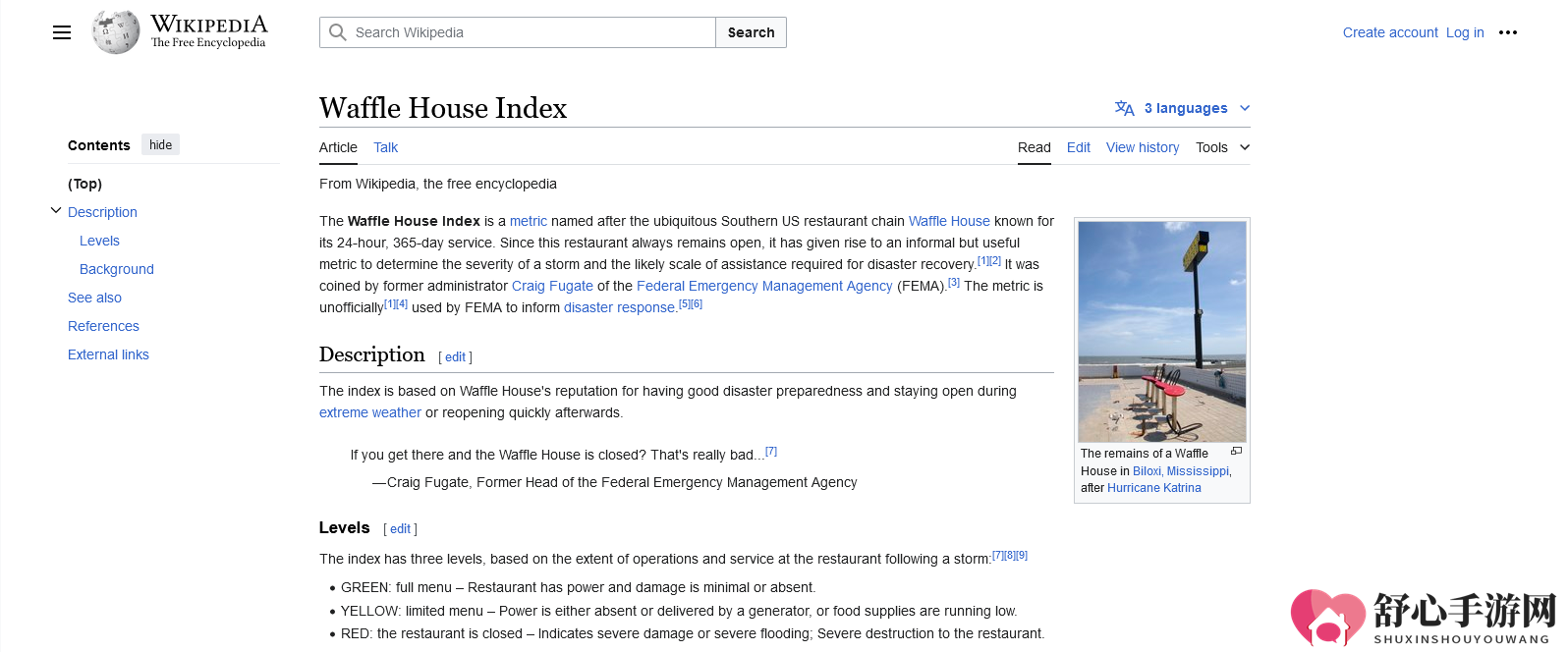
Task: Click the RED: restaurant is closed item
Action: [x=693, y=633]
